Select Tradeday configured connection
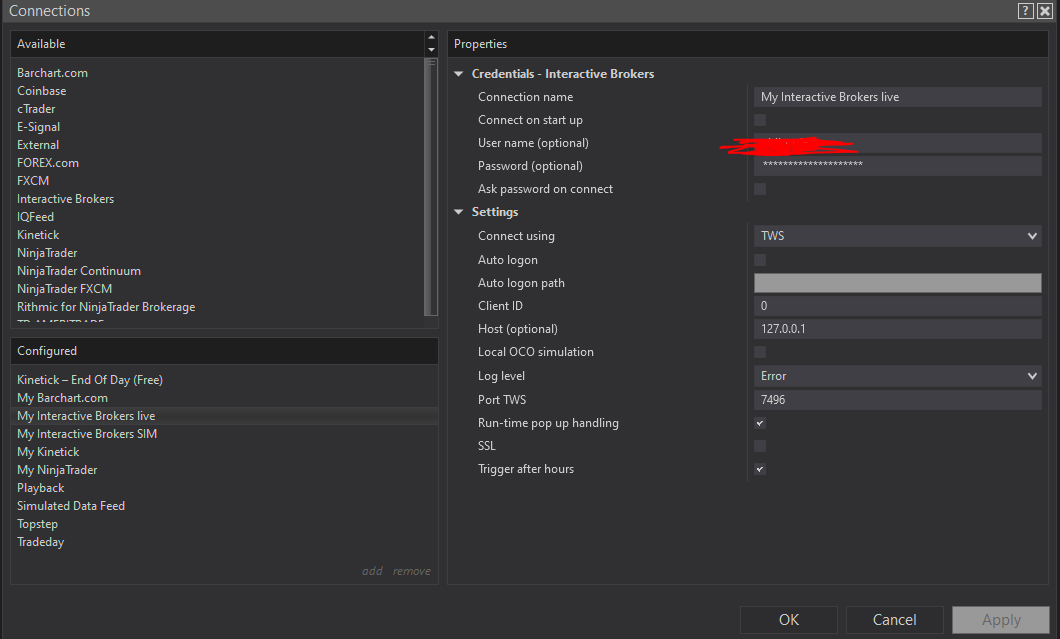1060x639 pixels. [x=41, y=542]
